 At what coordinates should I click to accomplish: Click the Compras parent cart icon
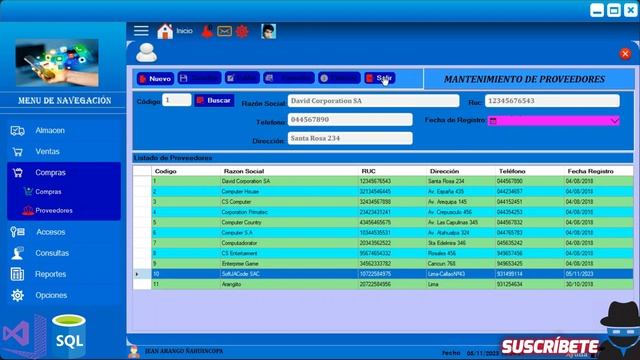click(18, 173)
